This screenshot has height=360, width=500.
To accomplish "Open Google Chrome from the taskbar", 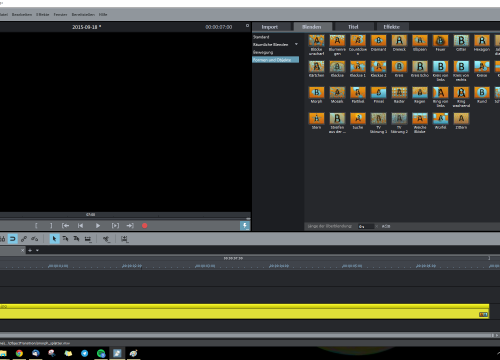I will [19, 353].
